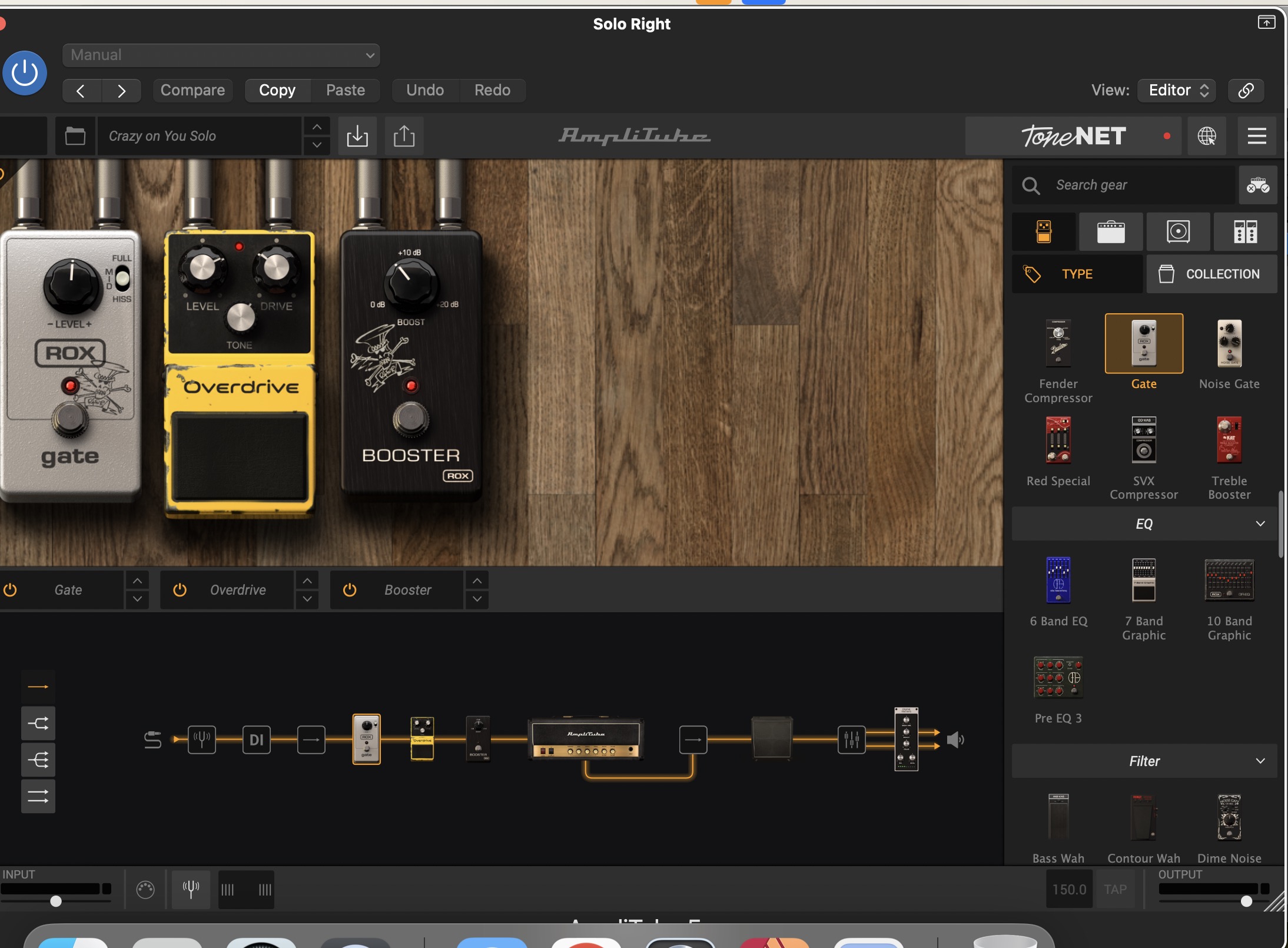Collapse the EQ category section
The image size is (1288, 948).
coord(1144,523)
